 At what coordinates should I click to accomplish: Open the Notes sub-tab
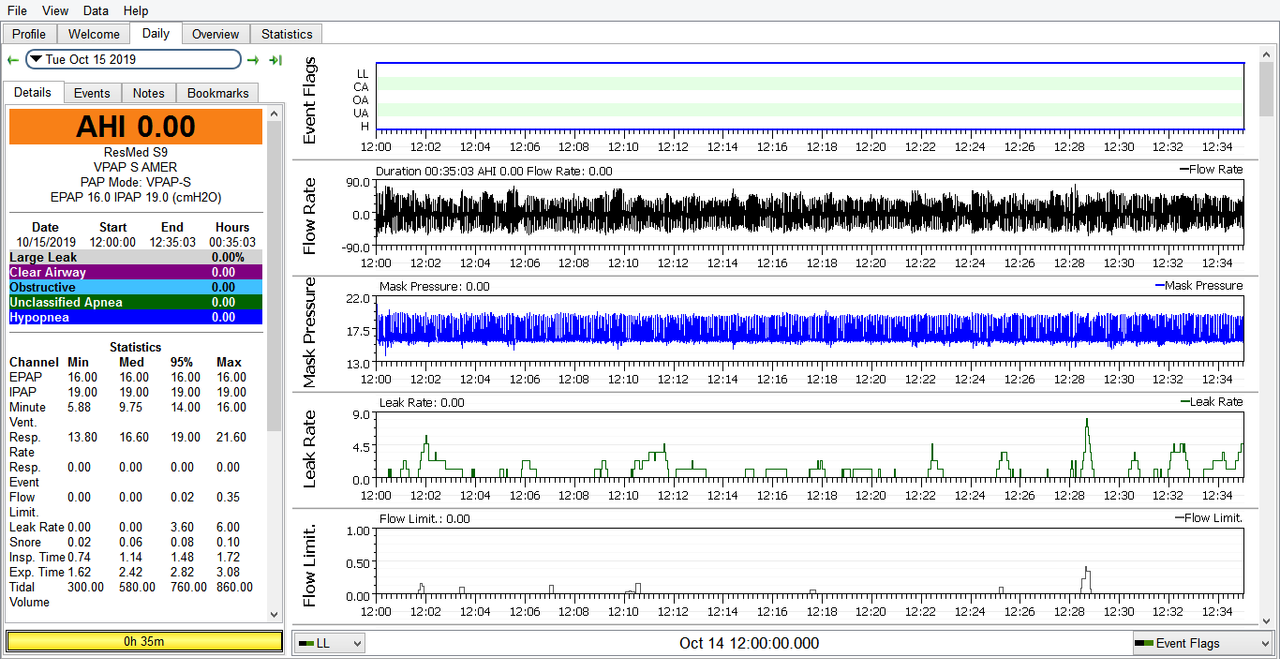coord(148,93)
